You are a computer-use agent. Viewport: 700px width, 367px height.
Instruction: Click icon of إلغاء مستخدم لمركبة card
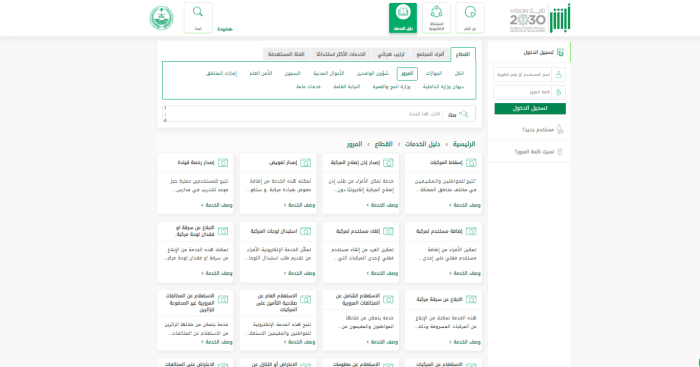(388, 231)
